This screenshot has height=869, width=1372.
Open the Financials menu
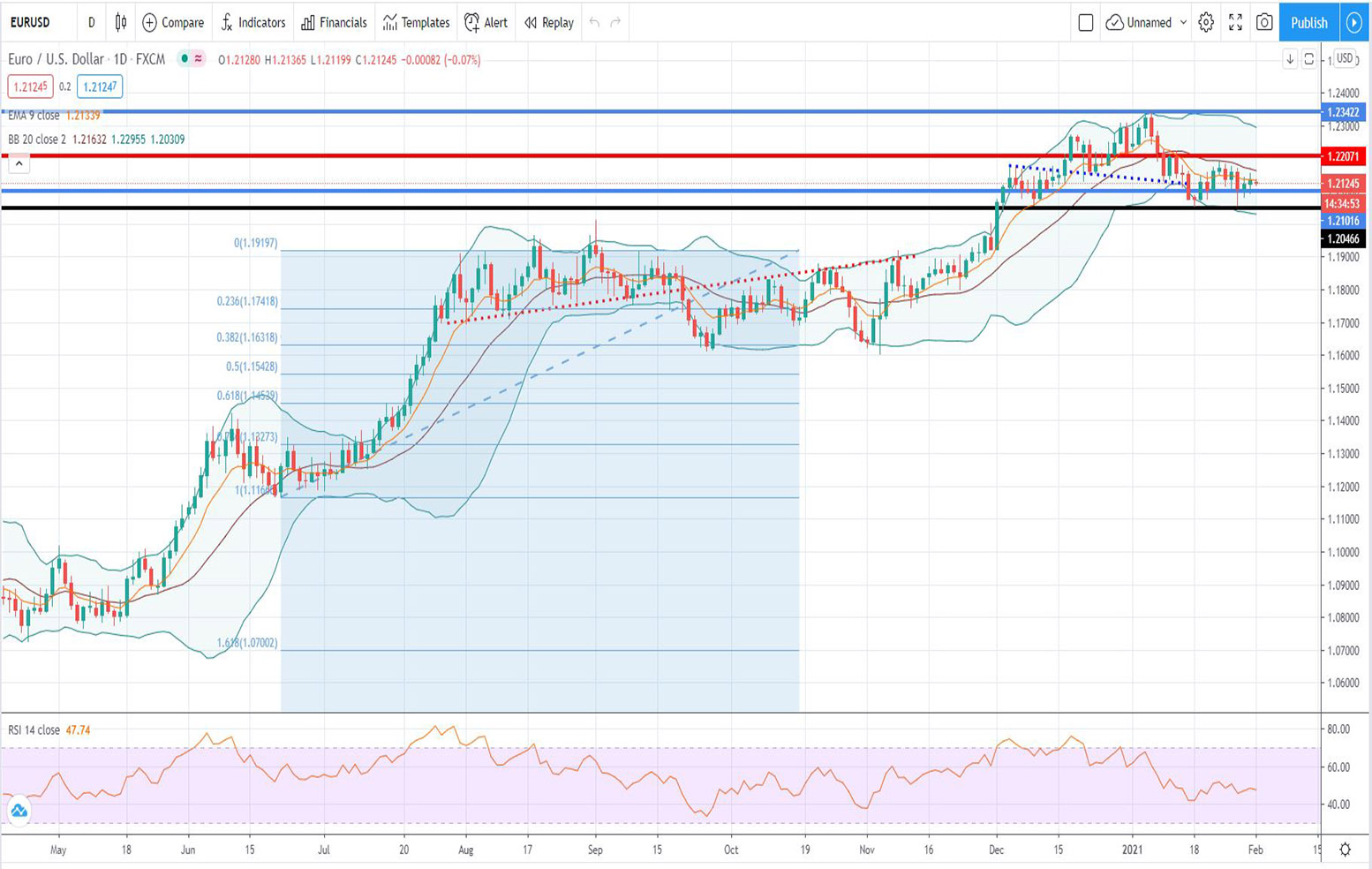[x=334, y=23]
